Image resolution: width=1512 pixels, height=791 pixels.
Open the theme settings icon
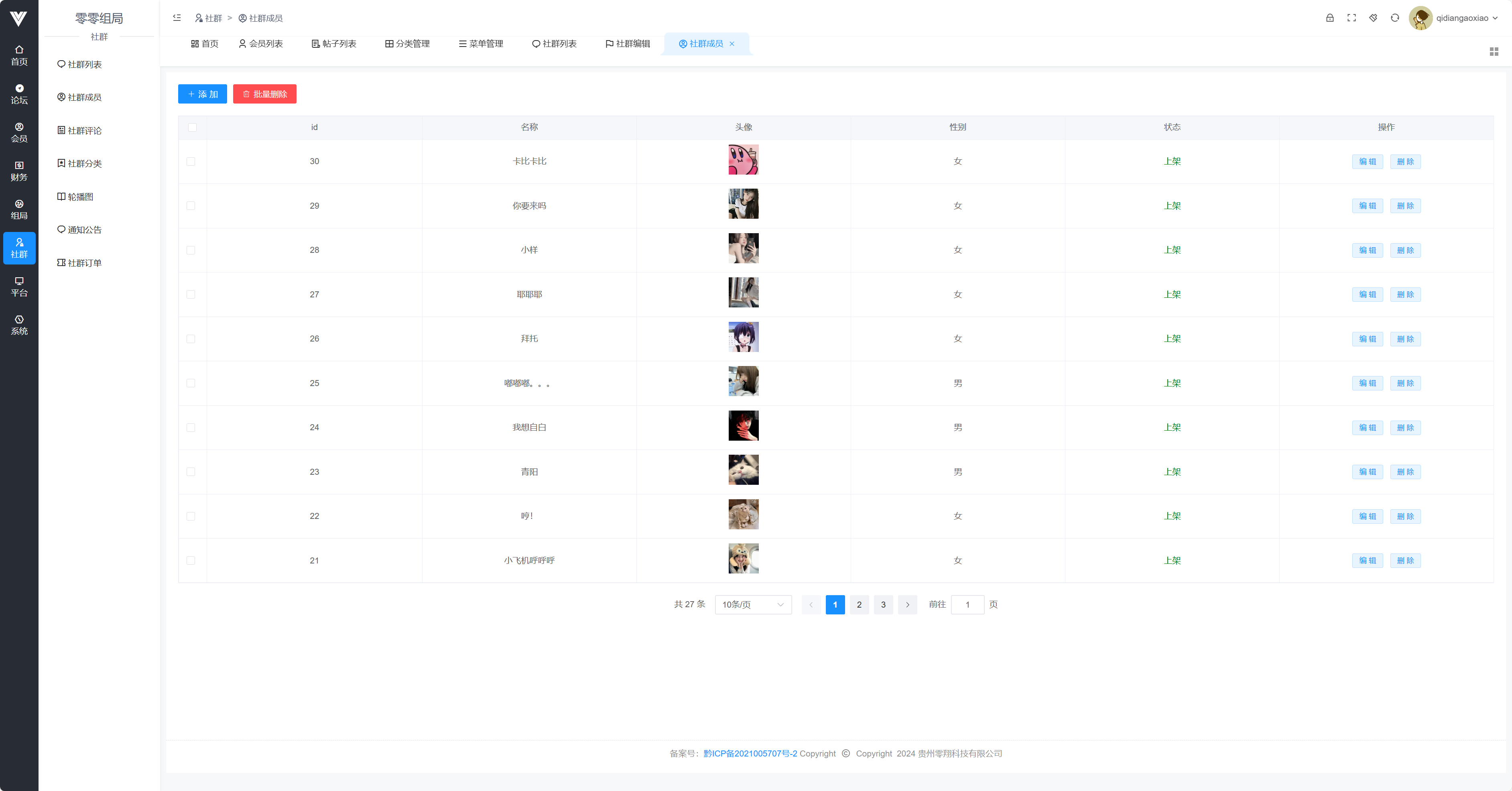coord(1373,18)
